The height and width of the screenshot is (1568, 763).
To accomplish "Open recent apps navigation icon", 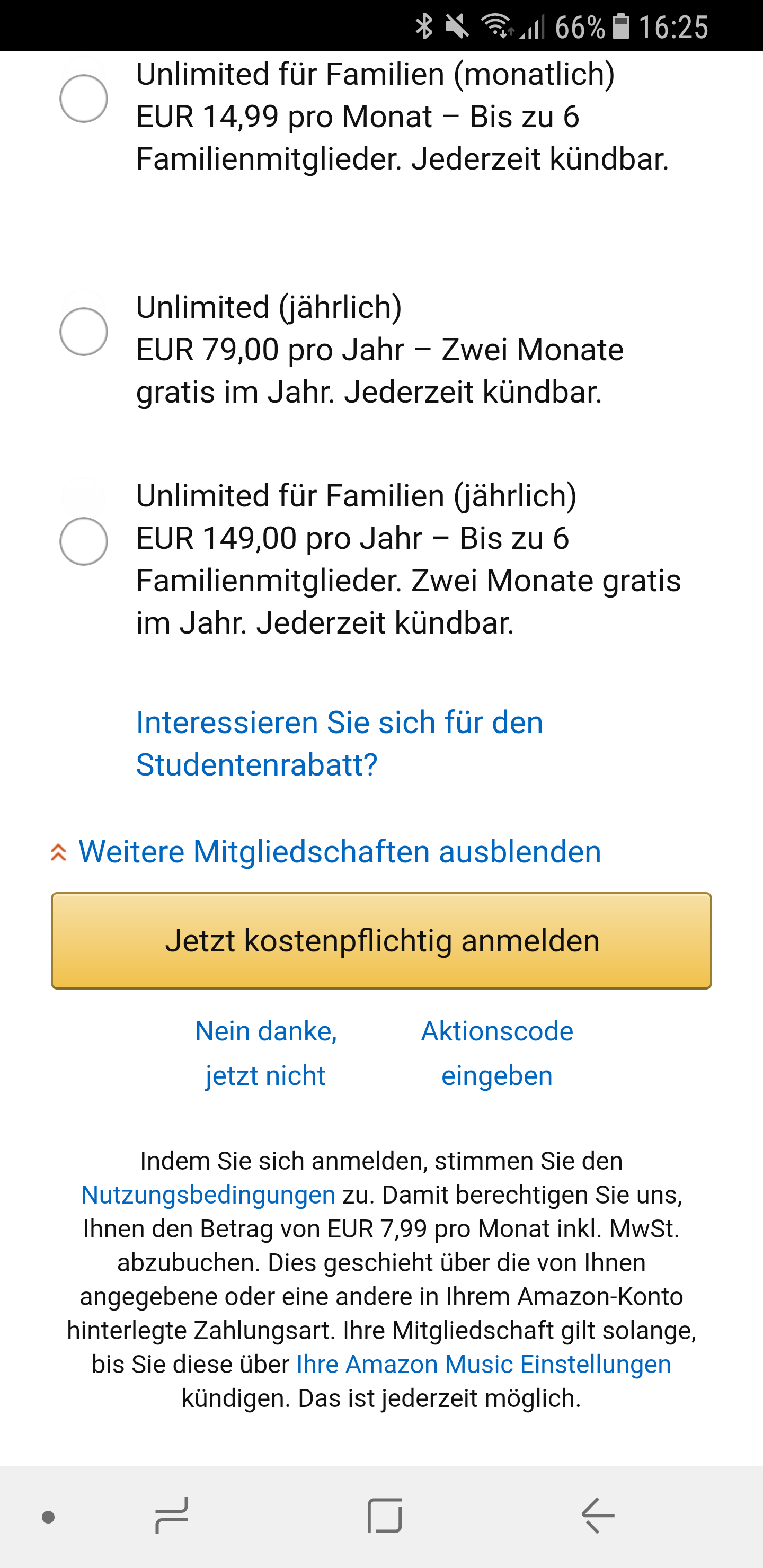I will click(x=172, y=1516).
